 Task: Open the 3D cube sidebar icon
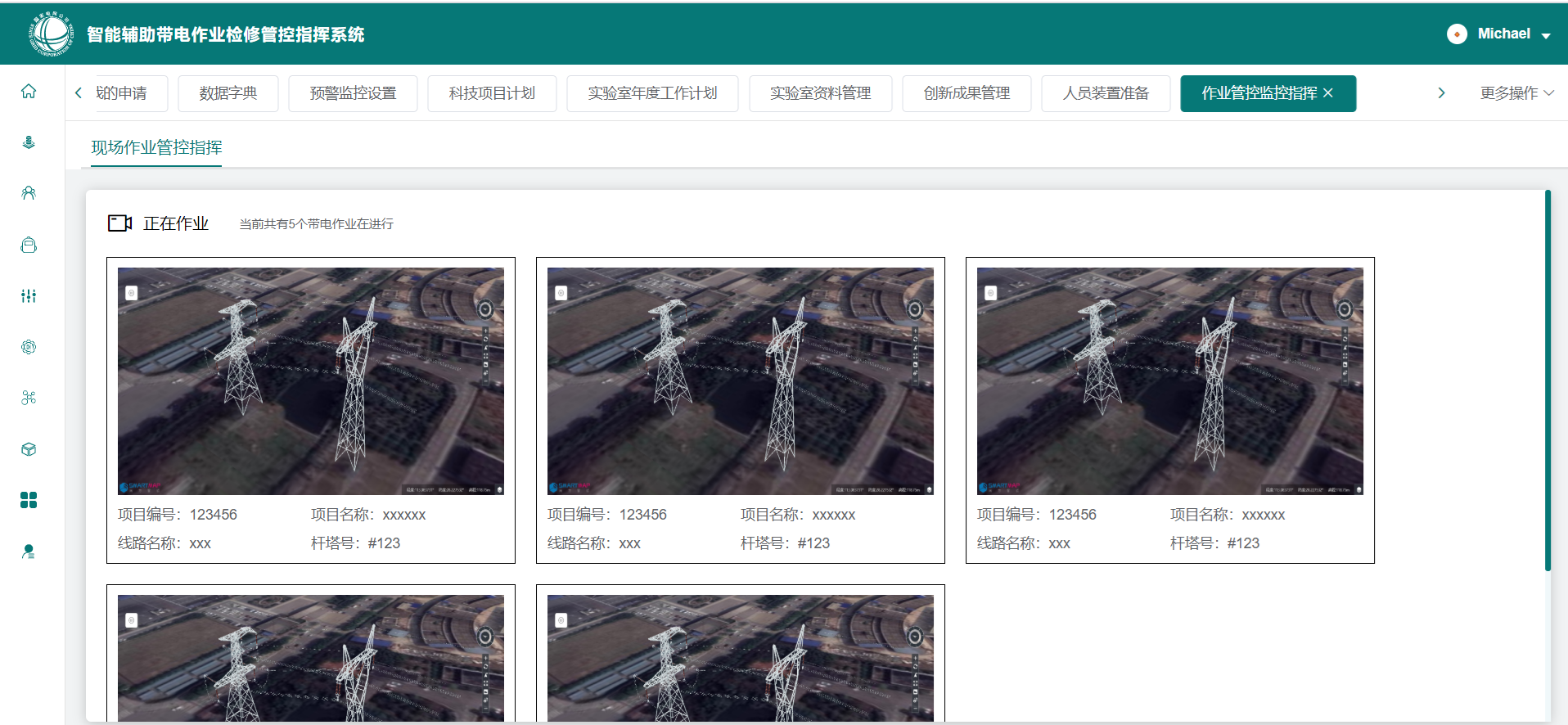(x=29, y=449)
